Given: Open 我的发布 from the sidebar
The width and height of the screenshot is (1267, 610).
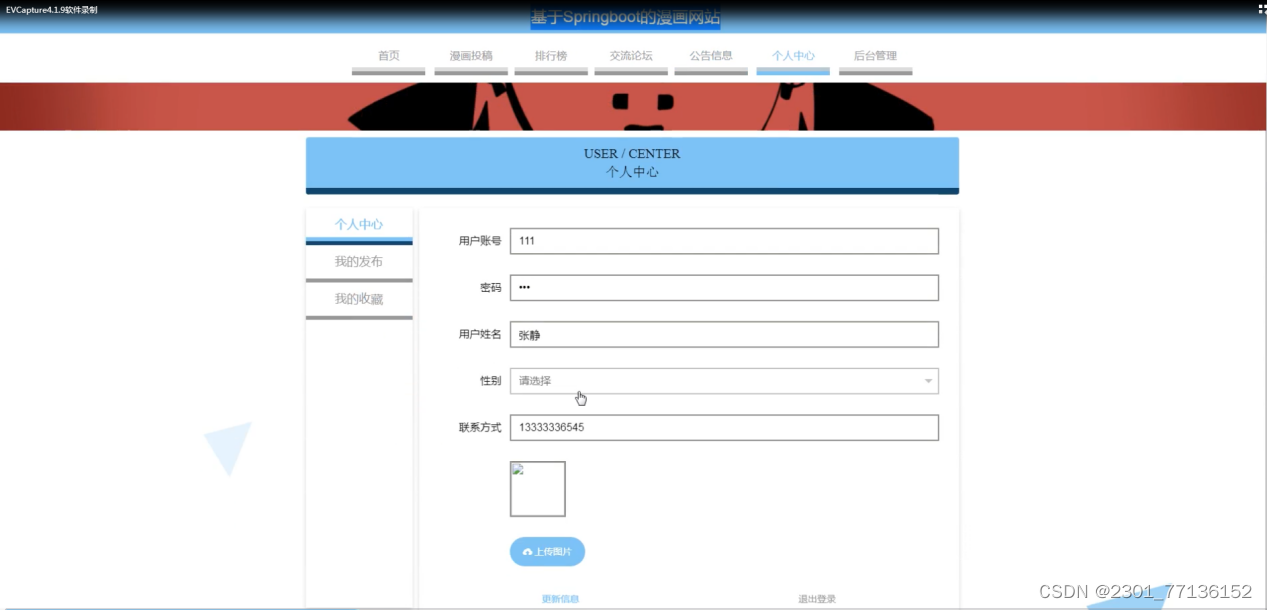Looking at the screenshot, I should click(x=358, y=261).
